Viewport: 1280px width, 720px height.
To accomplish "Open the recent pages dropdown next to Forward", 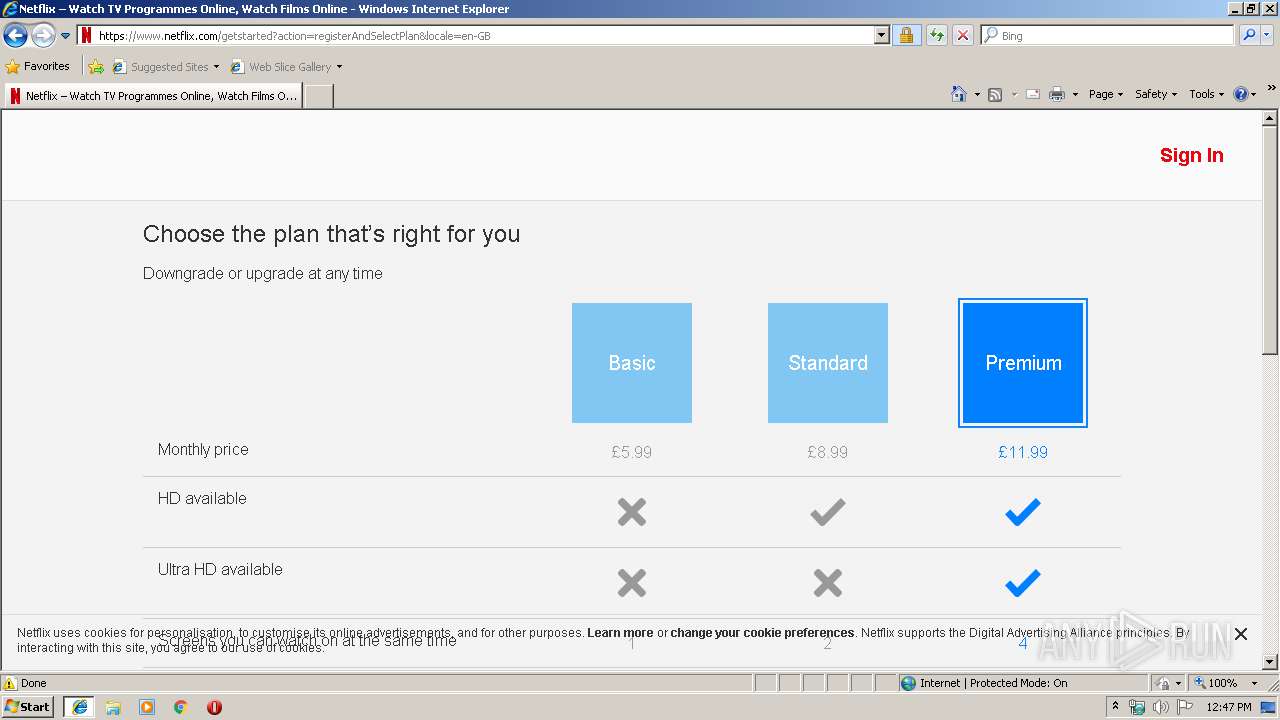I will tap(65, 36).
